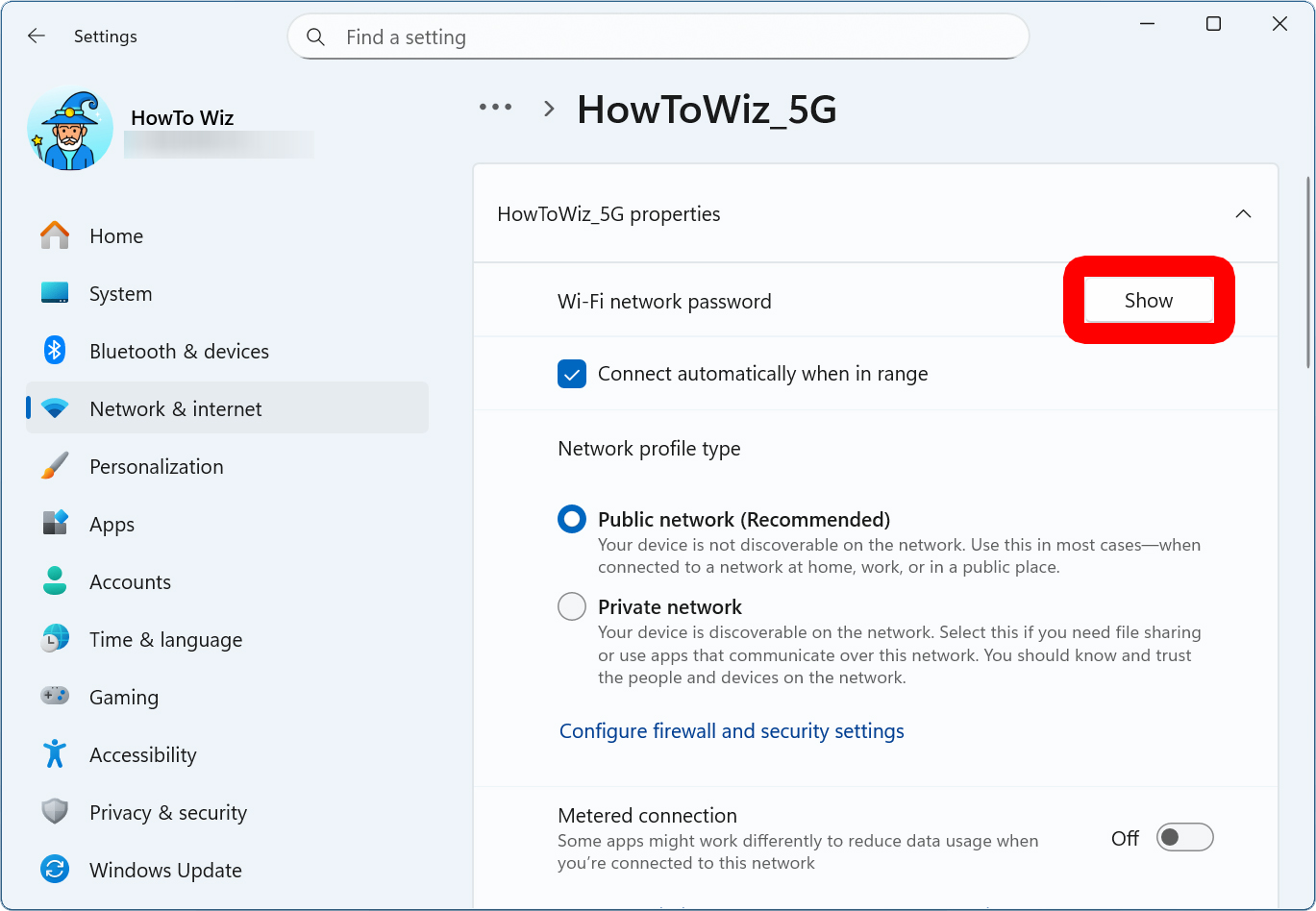Click the breadcrumb chevron next to HowToWiz_5G
Screen dimensions: 1316x911
[x=548, y=109]
